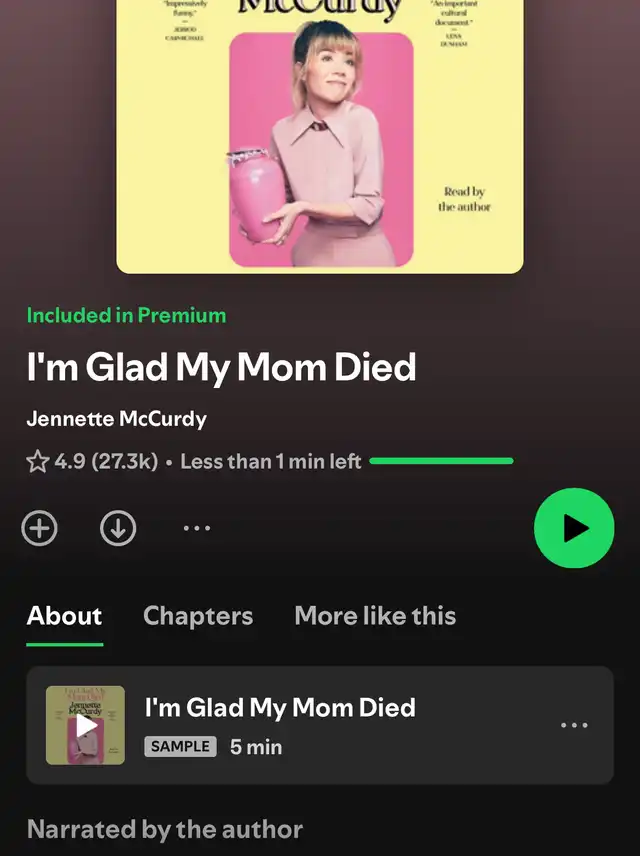Tap the Narrated by the author heading

[x=164, y=829]
